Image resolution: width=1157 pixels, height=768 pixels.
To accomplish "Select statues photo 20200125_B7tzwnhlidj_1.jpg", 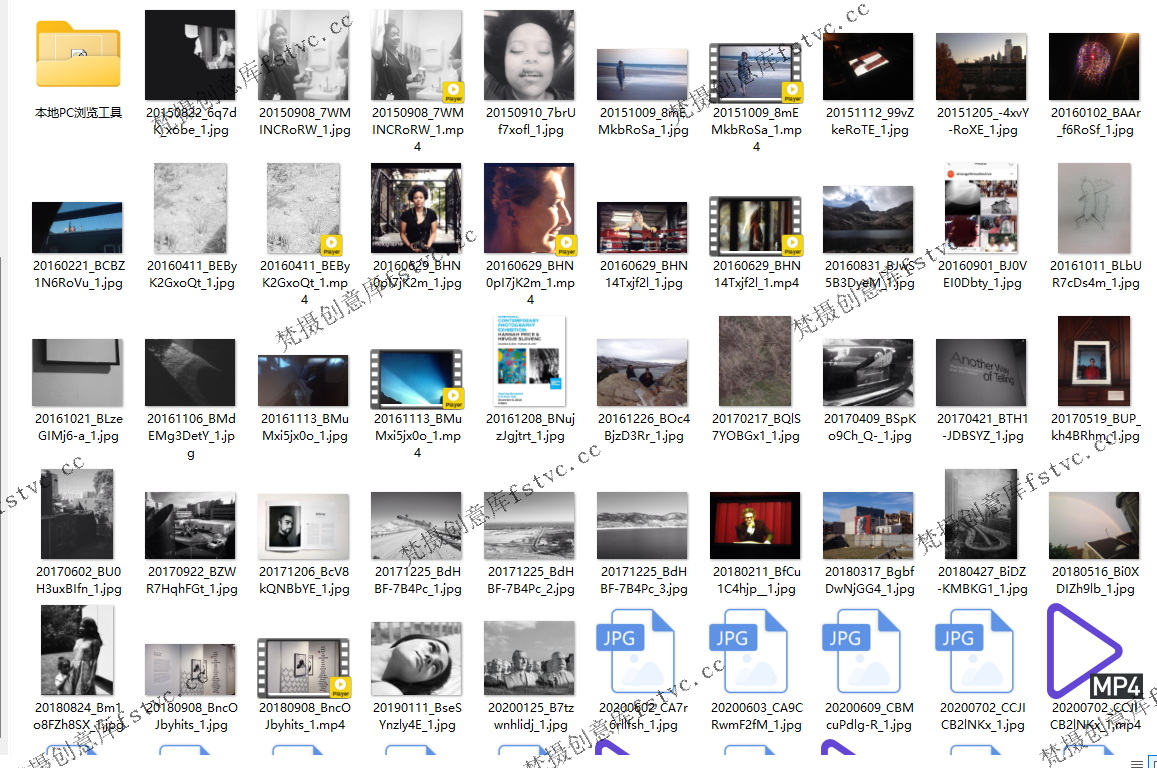I will [x=529, y=658].
